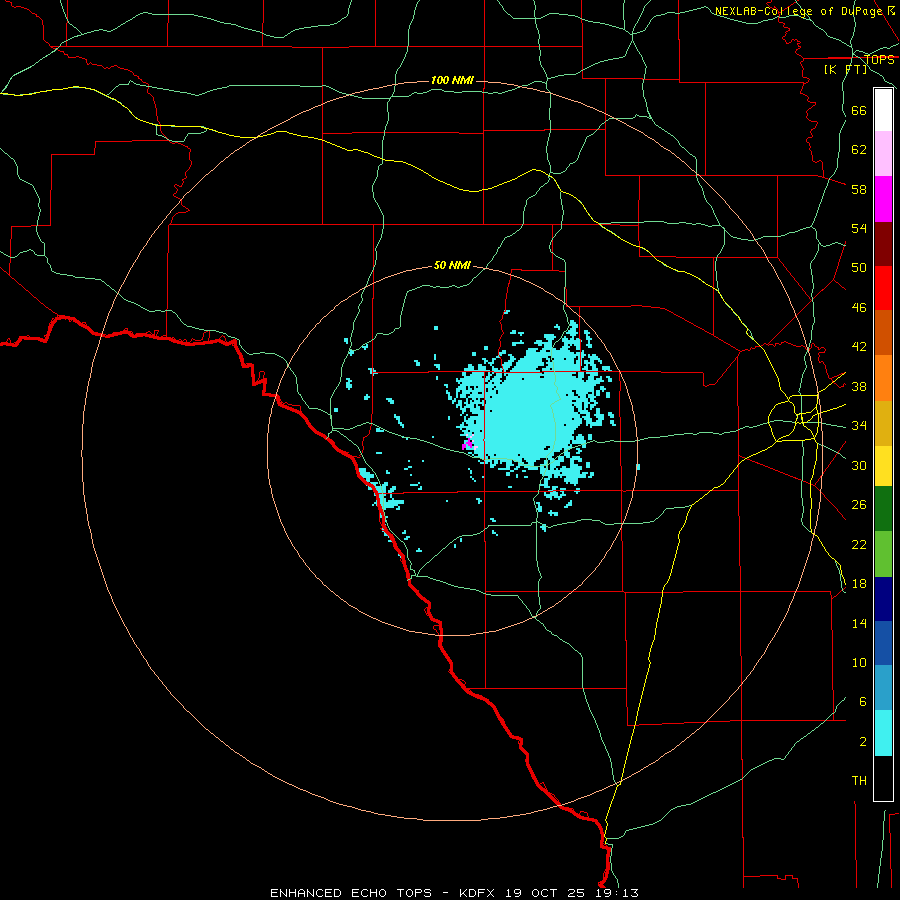The image size is (900, 900).
Task: Click the '30' legend value
Action: pos(859,465)
